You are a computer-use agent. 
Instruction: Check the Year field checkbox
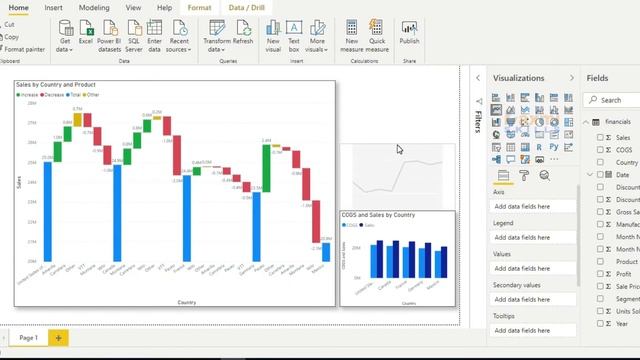[x=600, y=323]
